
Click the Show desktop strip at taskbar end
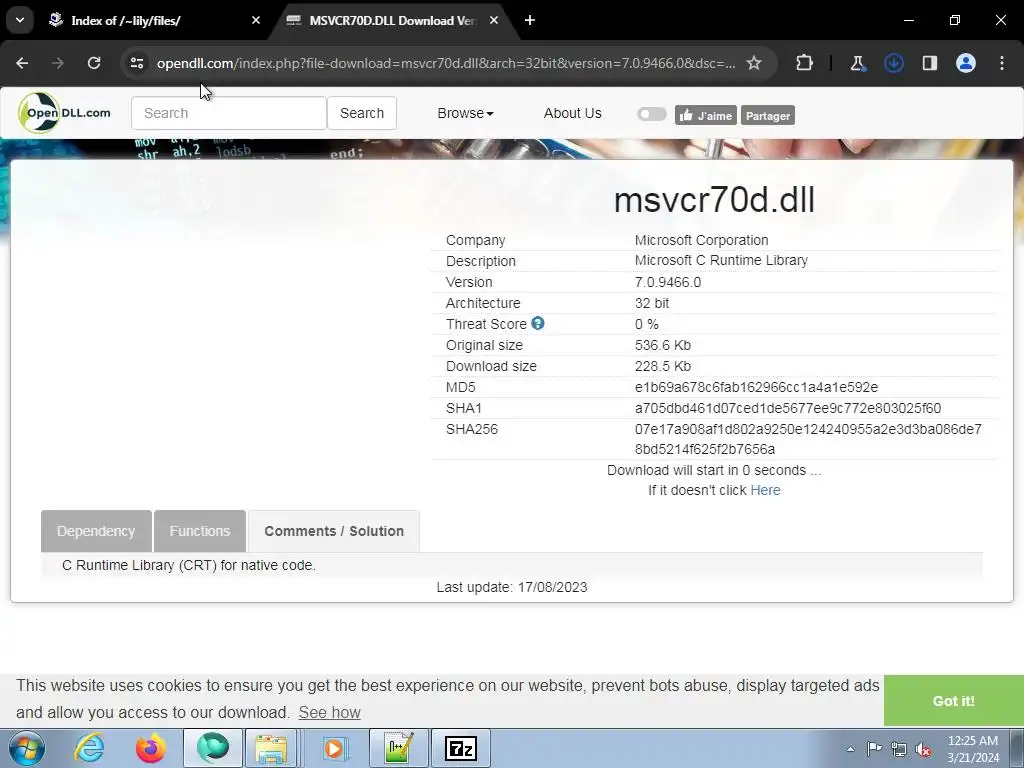click(x=1017, y=749)
